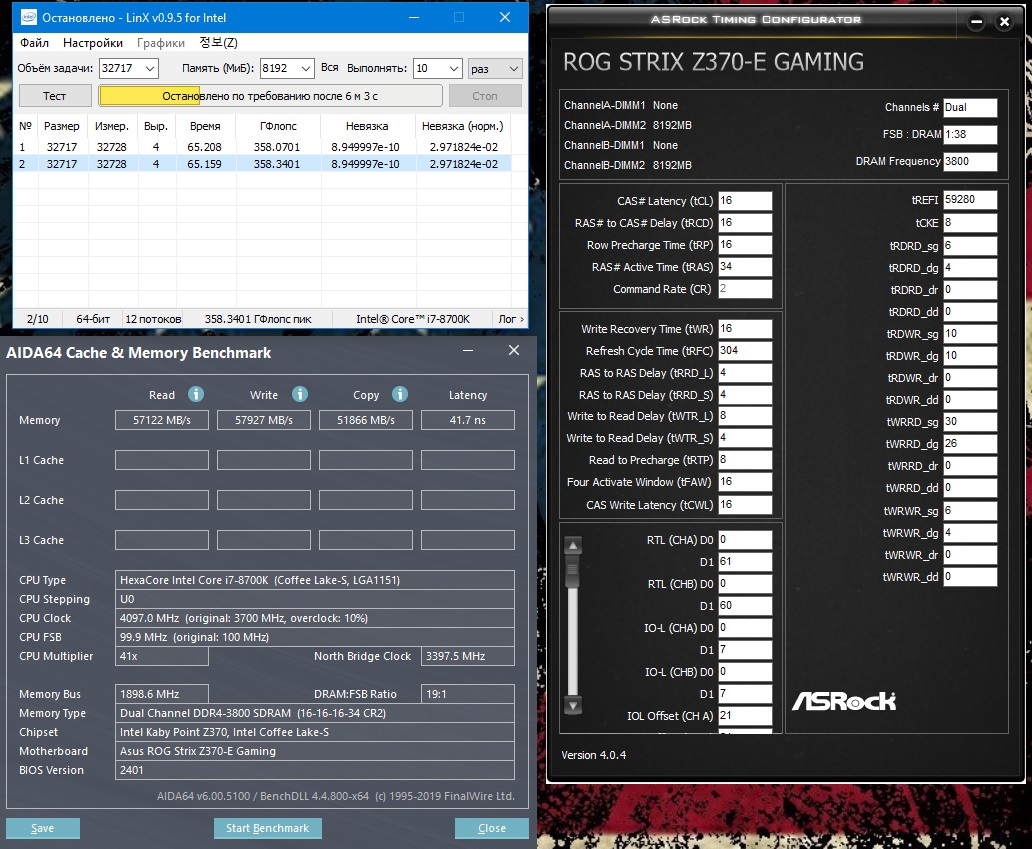
Task: Select LinX result row number 2
Action: point(262,164)
